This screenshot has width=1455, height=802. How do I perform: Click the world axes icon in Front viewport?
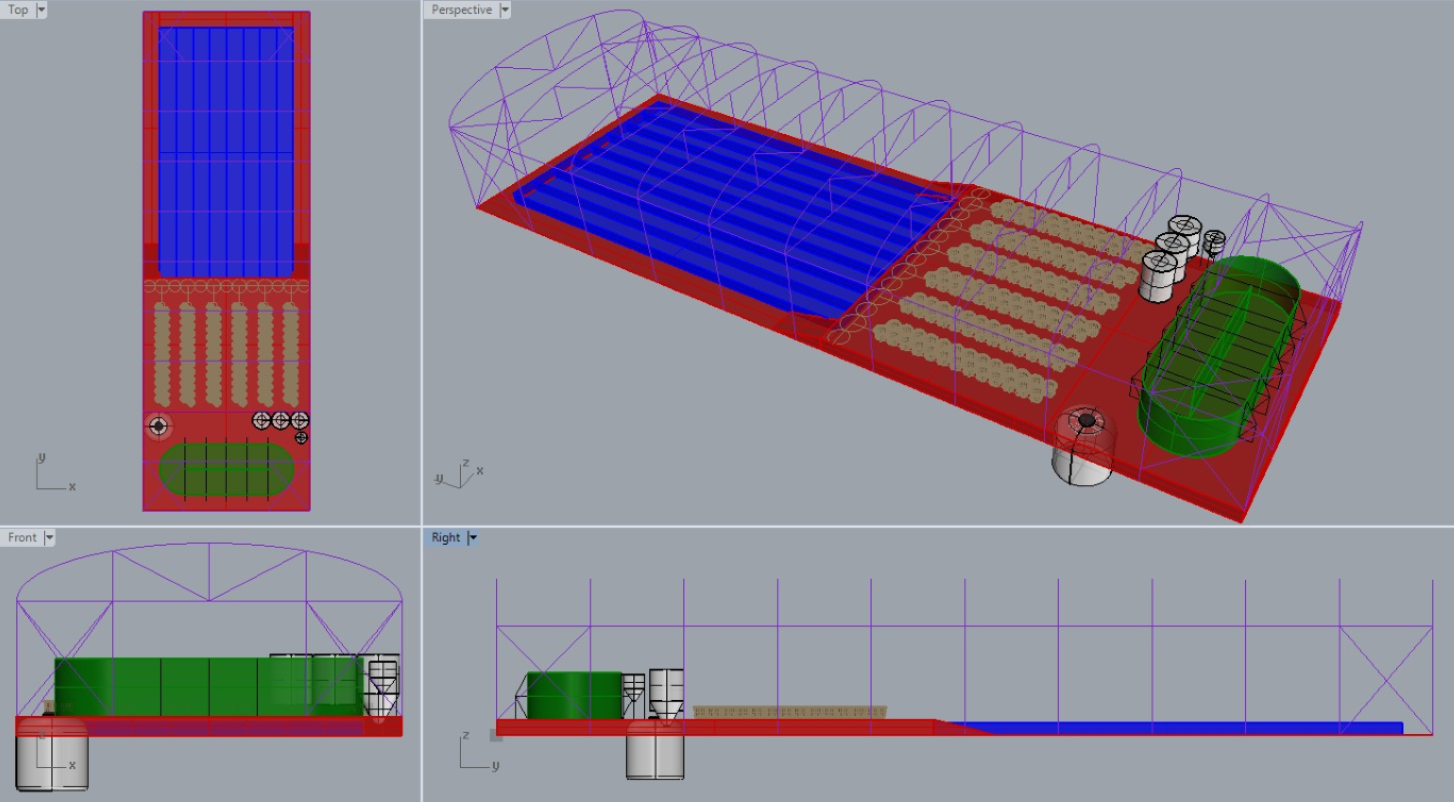[x=54, y=754]
